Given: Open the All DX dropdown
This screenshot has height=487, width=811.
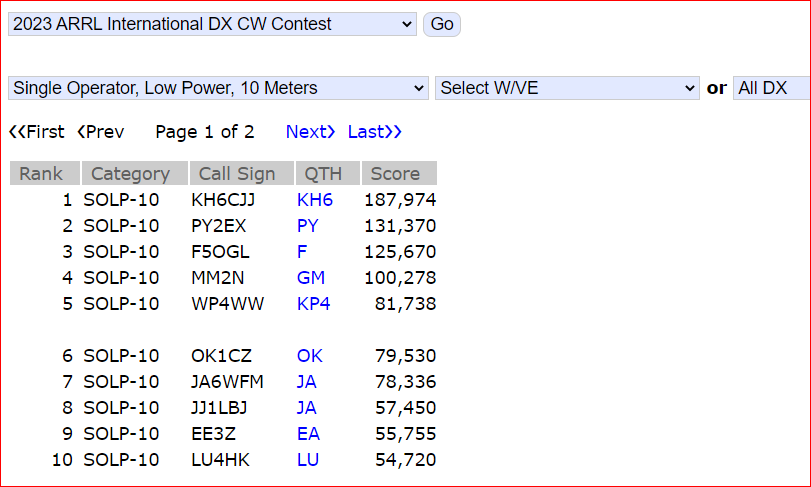Looking at the screenshot, I should click(x=772, y=88).
